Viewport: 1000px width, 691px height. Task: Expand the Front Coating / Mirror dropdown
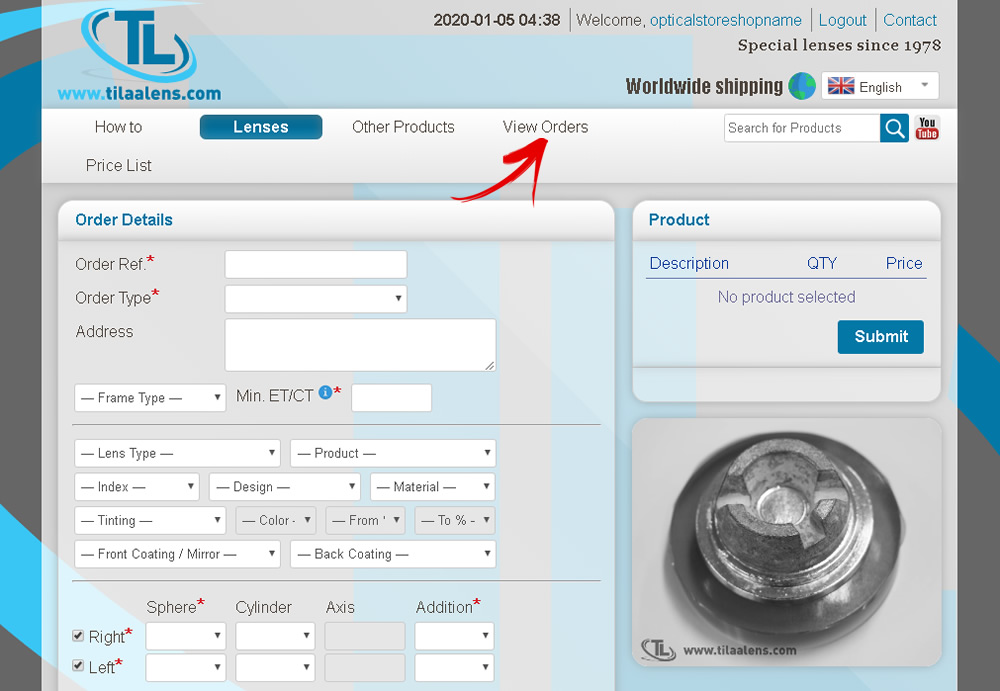coord(177,554)
